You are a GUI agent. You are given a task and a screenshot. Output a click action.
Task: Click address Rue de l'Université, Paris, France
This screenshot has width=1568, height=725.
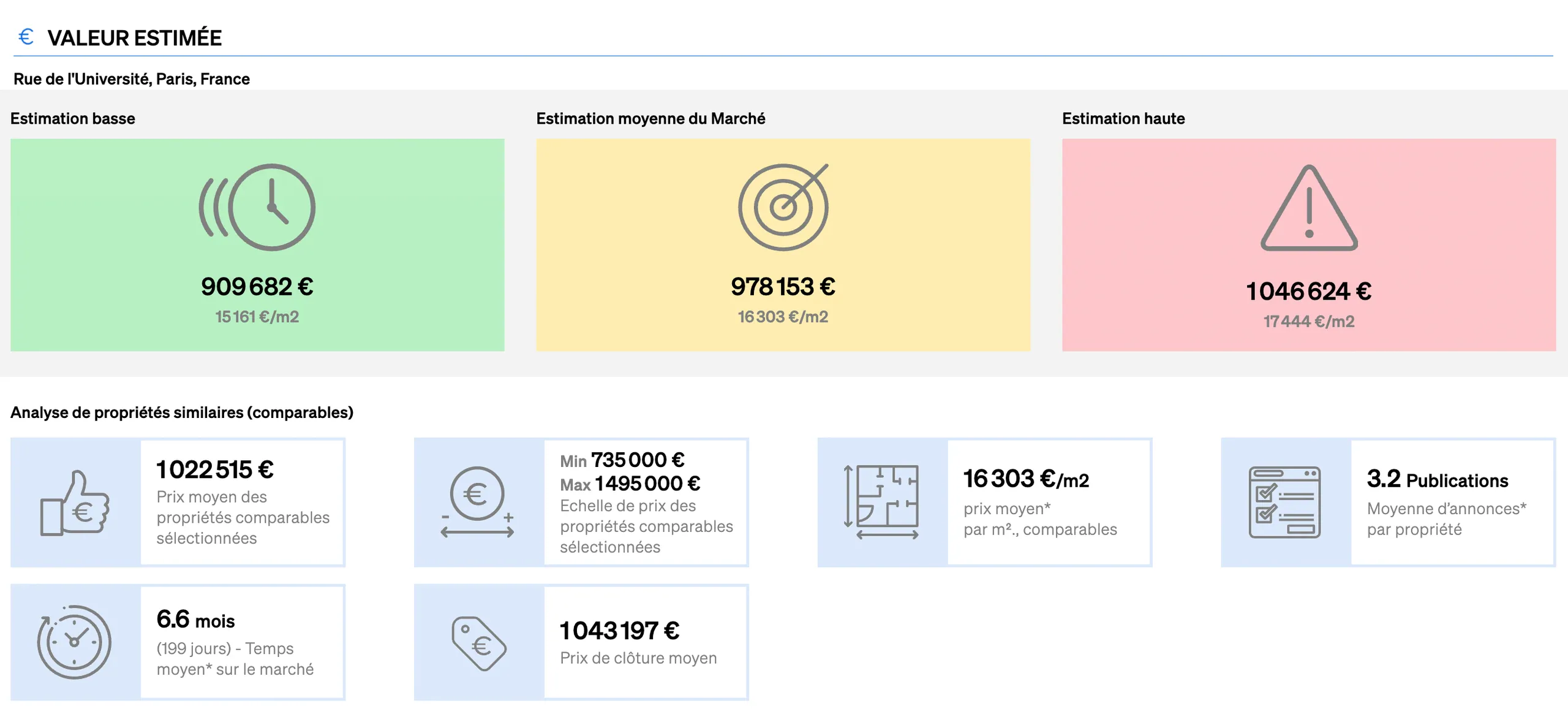click(132, 79)
